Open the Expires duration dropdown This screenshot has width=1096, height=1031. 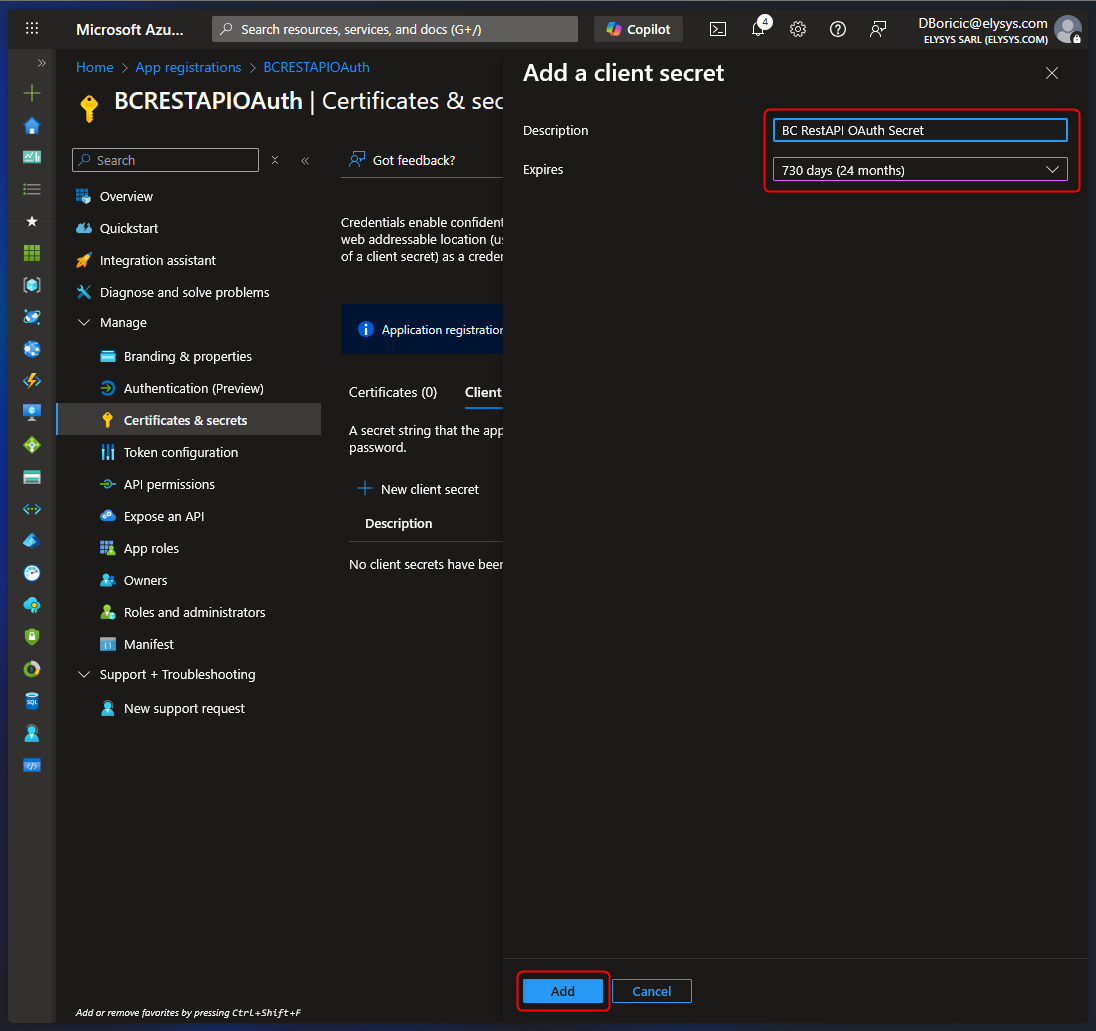[x=919, y=170]
